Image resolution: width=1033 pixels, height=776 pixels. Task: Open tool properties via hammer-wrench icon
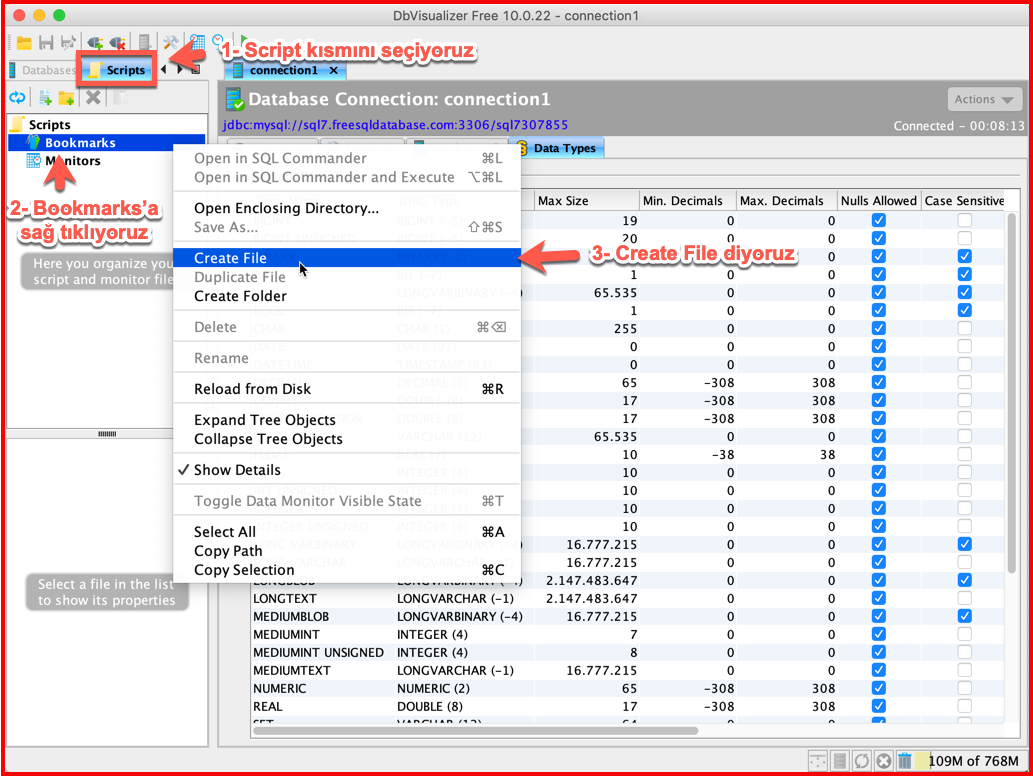[x=171, y=43]
